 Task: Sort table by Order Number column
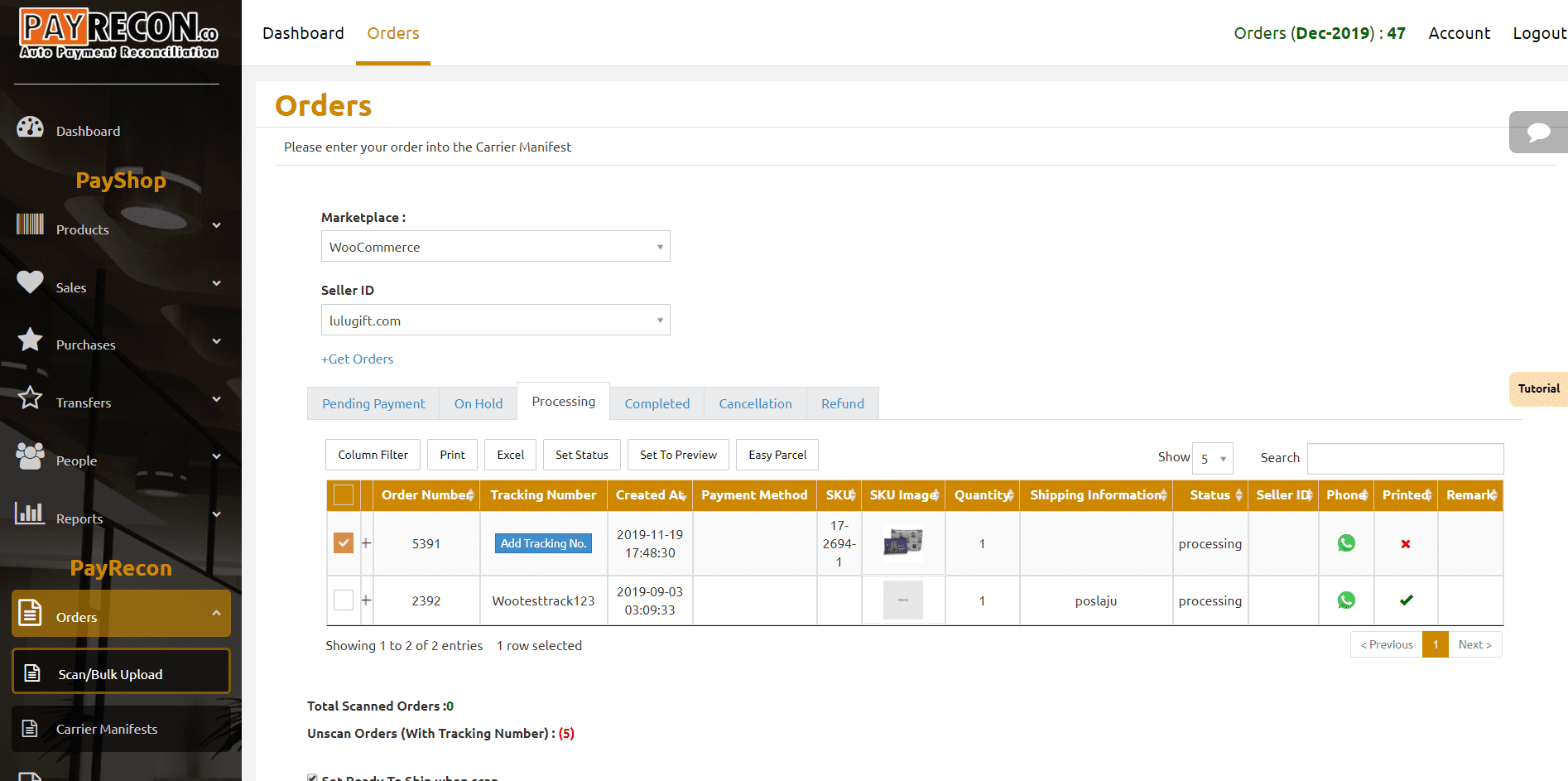pyautogui.click(x=427, y=495)
